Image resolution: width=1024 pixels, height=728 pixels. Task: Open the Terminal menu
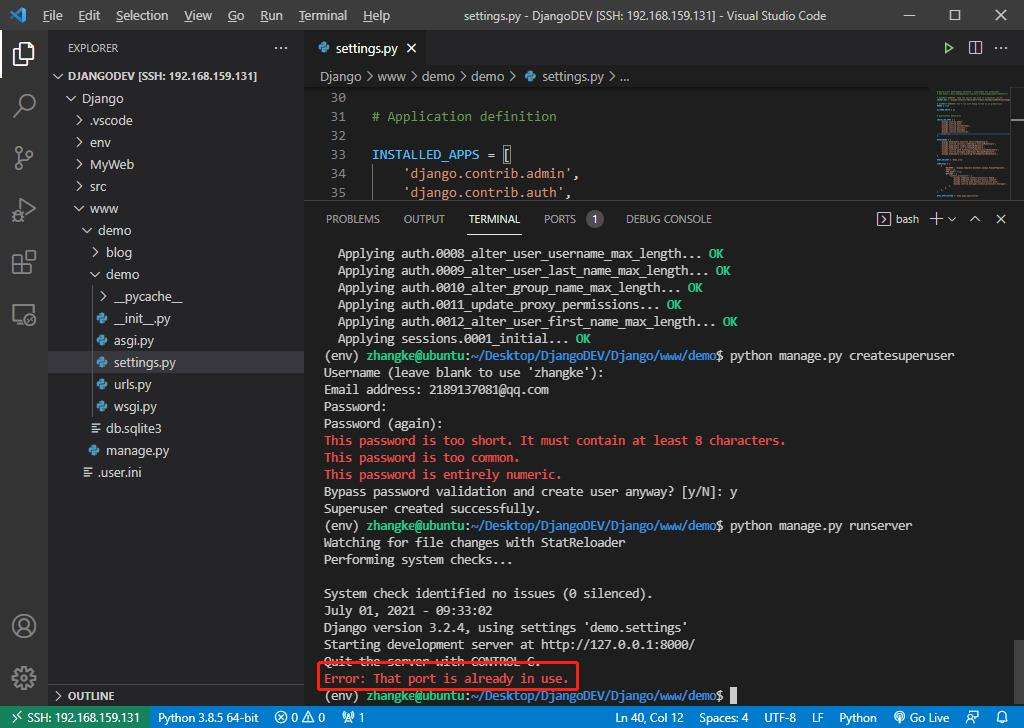pyautogui.click(x=323, y=15)
